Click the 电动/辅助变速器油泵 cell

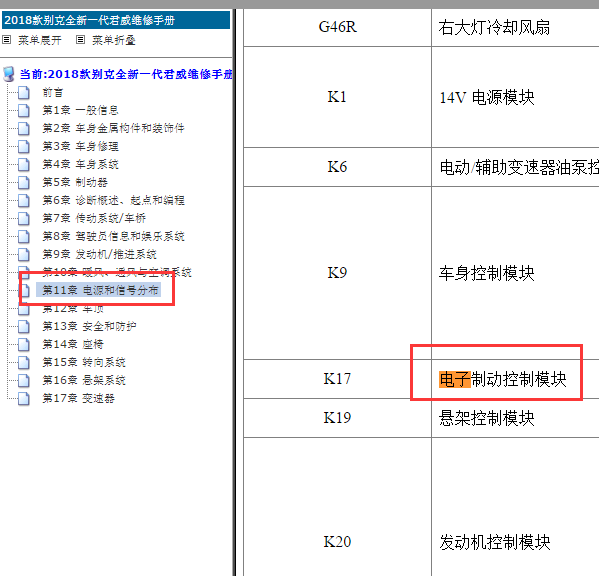(515, 167)
